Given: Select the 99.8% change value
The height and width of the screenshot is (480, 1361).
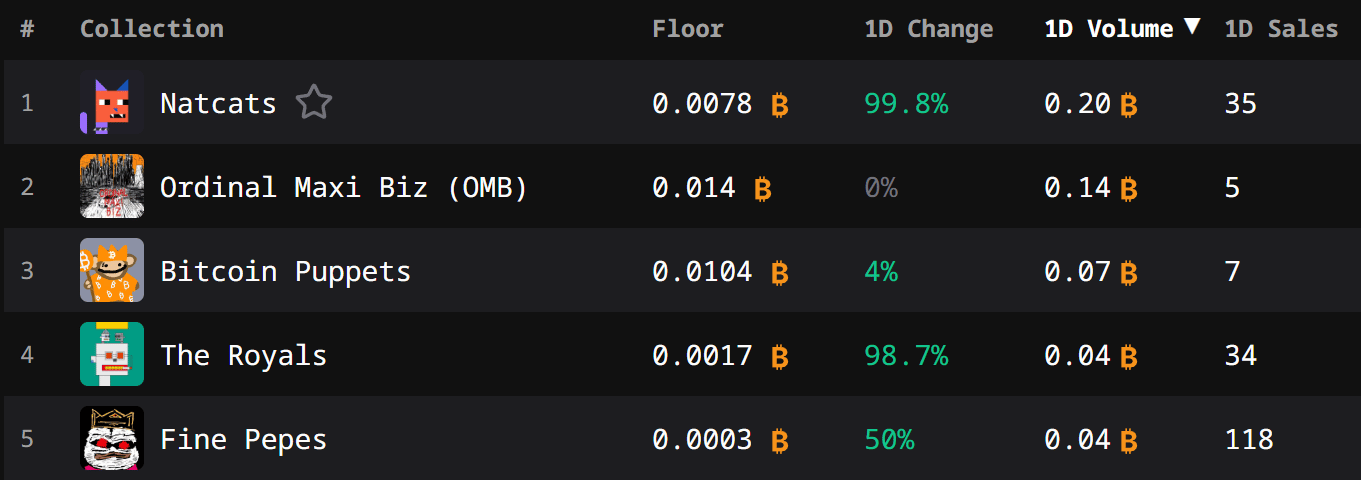Looking at the screenshot, I should tap(906, 103).
